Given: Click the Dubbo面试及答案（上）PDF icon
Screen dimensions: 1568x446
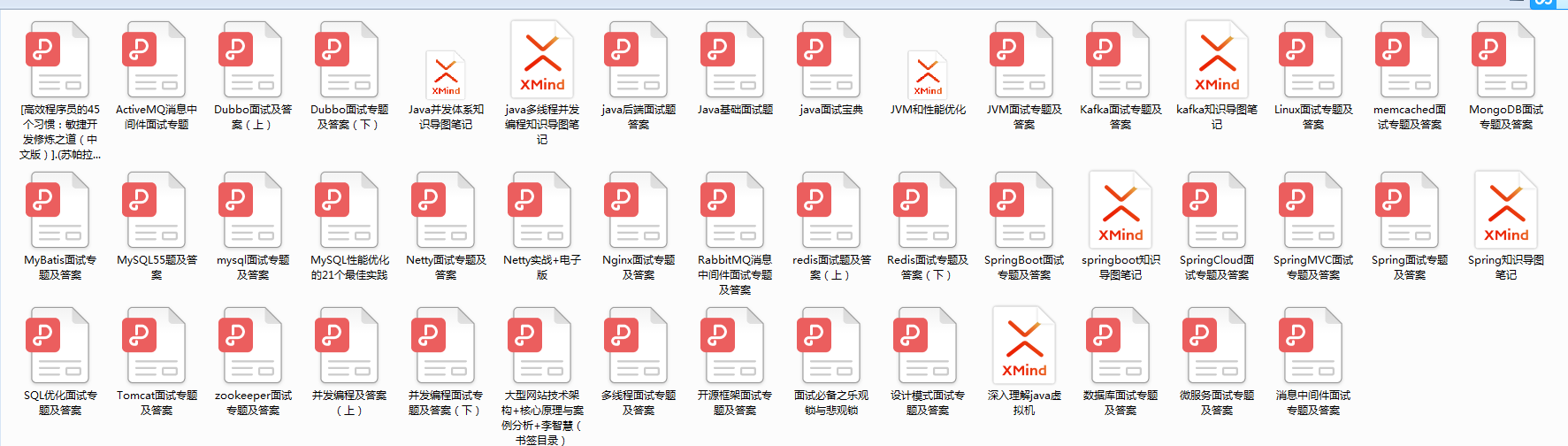Looking at the screenshot, I should [x=251, y=59].
